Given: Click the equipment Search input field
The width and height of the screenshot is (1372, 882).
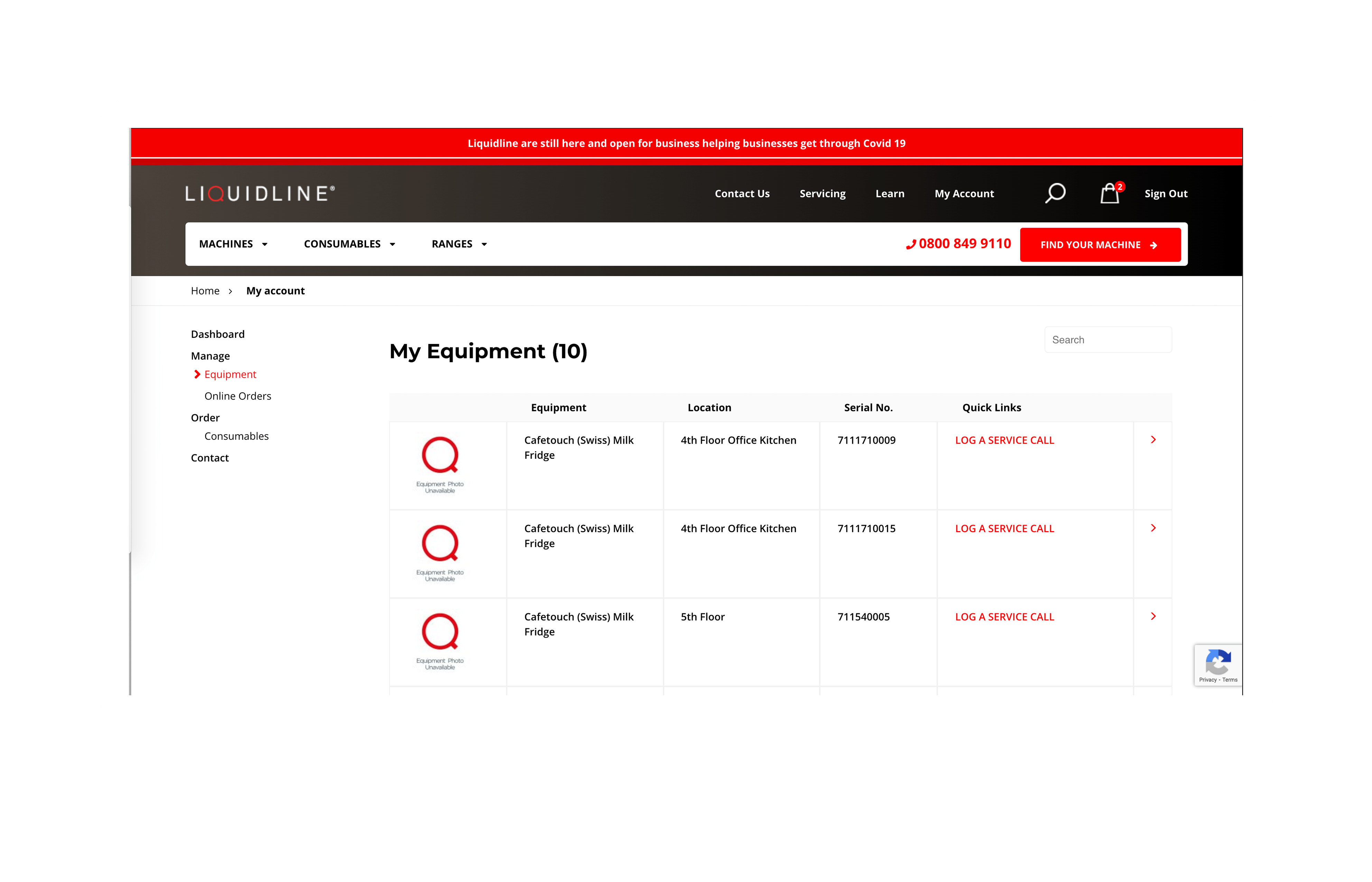Looking at the screenshot, I should click(1108, 340).
